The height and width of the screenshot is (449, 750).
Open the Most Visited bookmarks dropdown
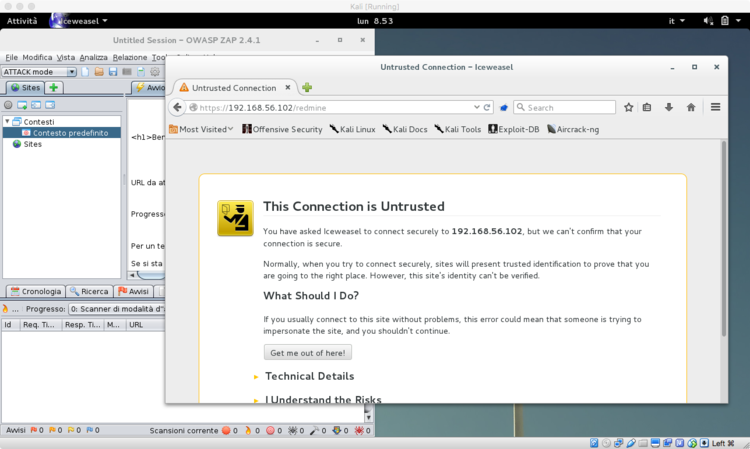[x=206, y=129]
